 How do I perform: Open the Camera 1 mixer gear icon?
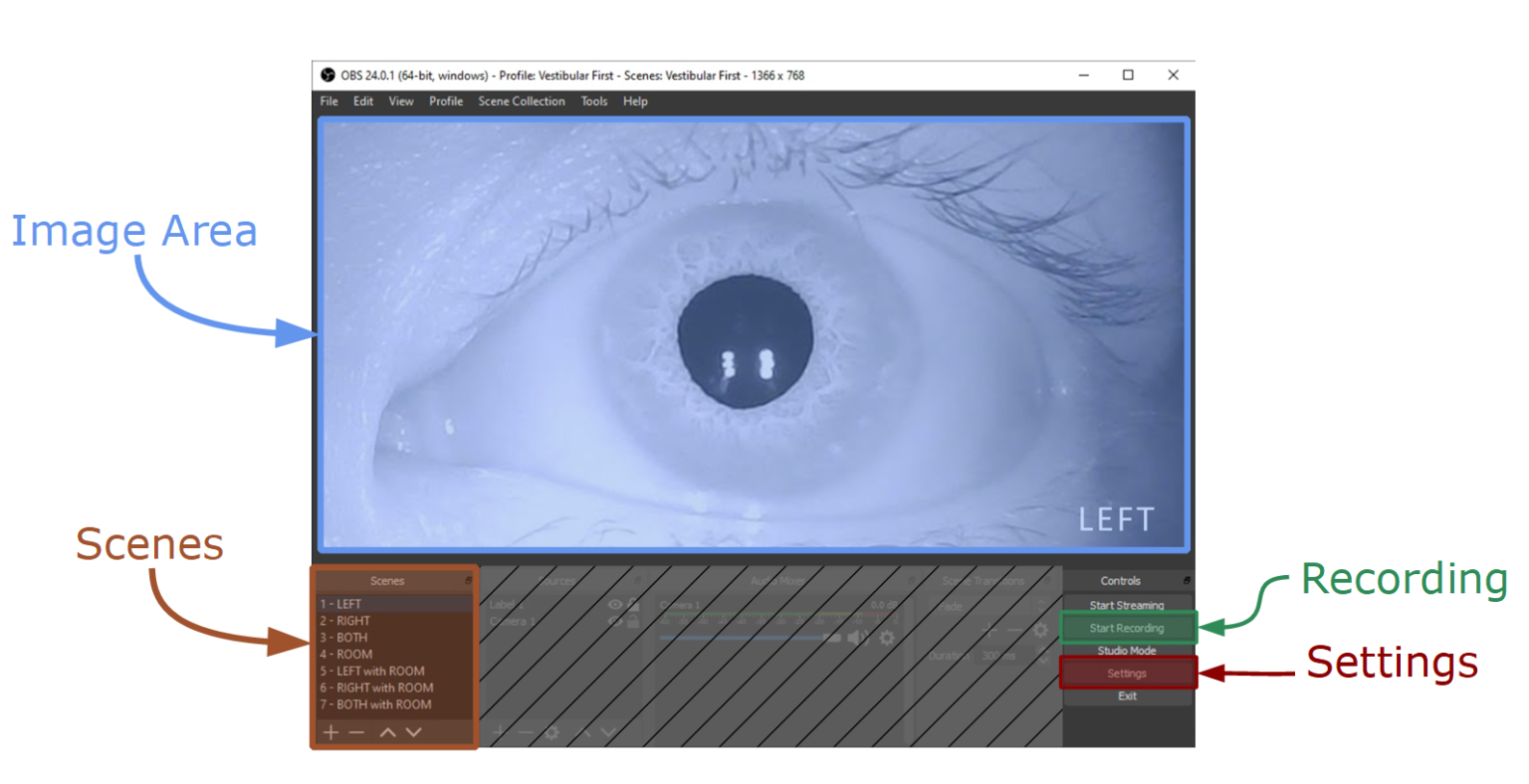886,638
